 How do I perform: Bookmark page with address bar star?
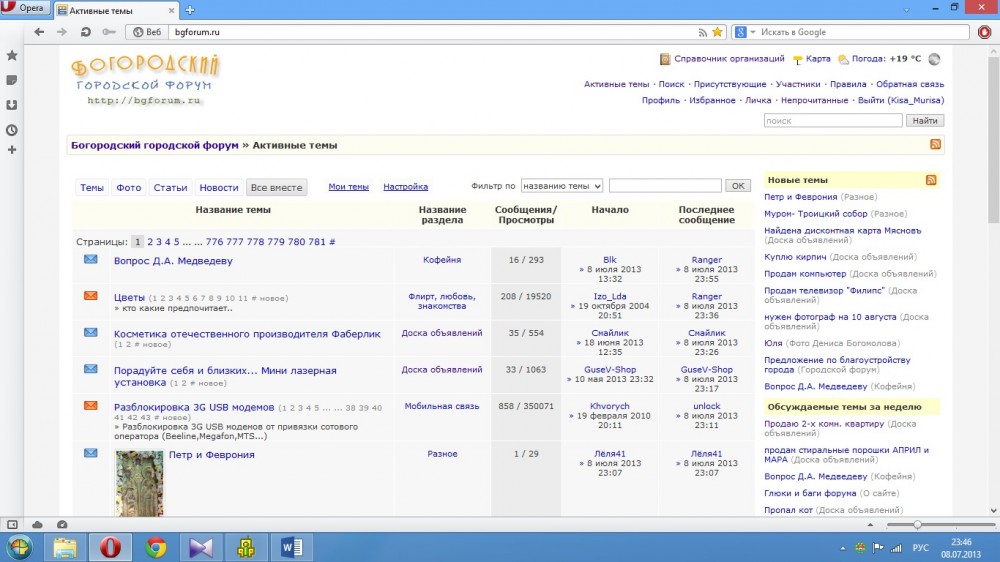tap(717, 32)
